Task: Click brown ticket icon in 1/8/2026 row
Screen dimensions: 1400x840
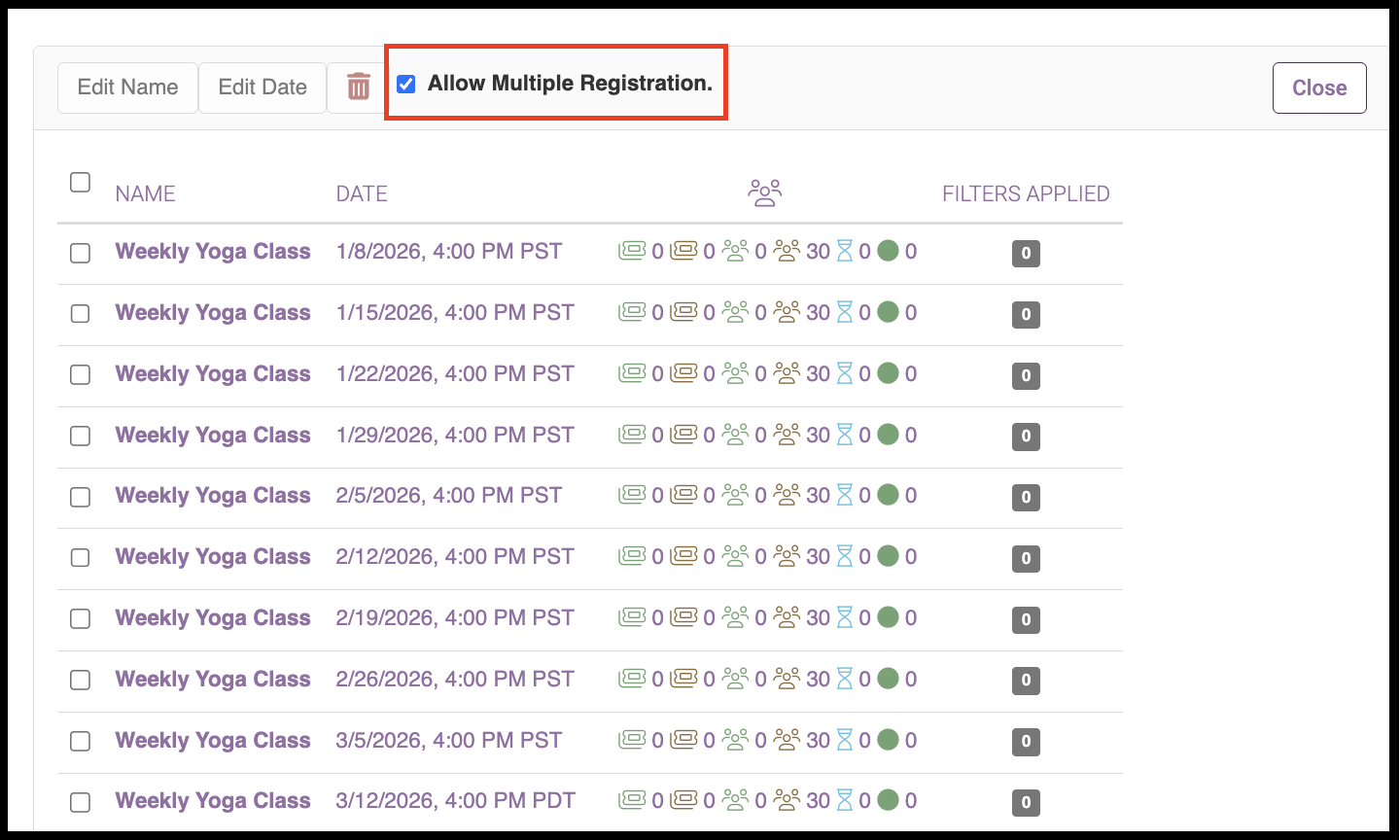Action: pyautogui.click(x=683, y=252)
